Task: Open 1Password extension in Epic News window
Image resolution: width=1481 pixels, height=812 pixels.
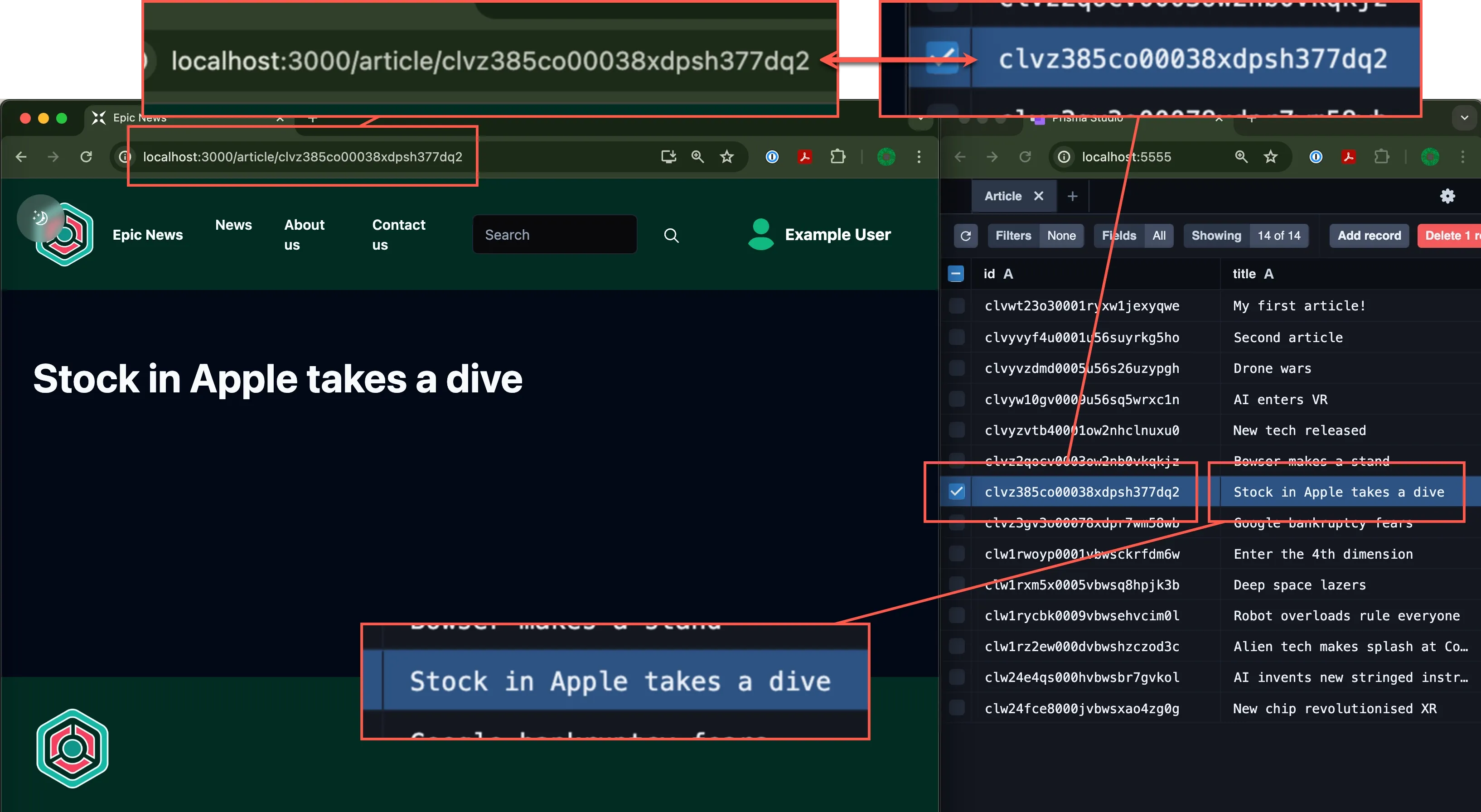Action: [772, 156]
